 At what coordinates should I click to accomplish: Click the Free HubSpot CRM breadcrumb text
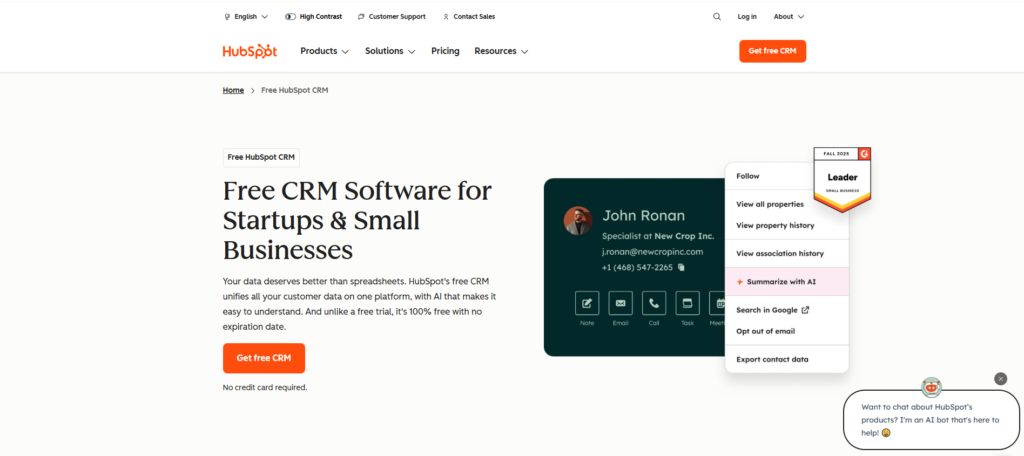point(295,90)
